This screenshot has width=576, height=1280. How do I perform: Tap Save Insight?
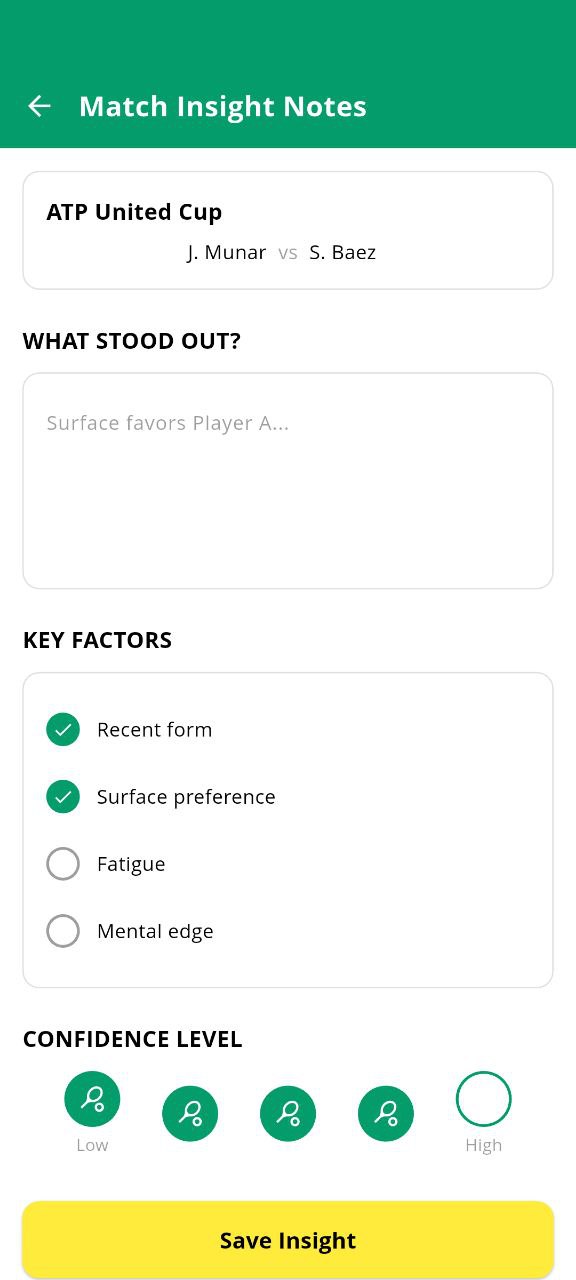pos(288,1240)
